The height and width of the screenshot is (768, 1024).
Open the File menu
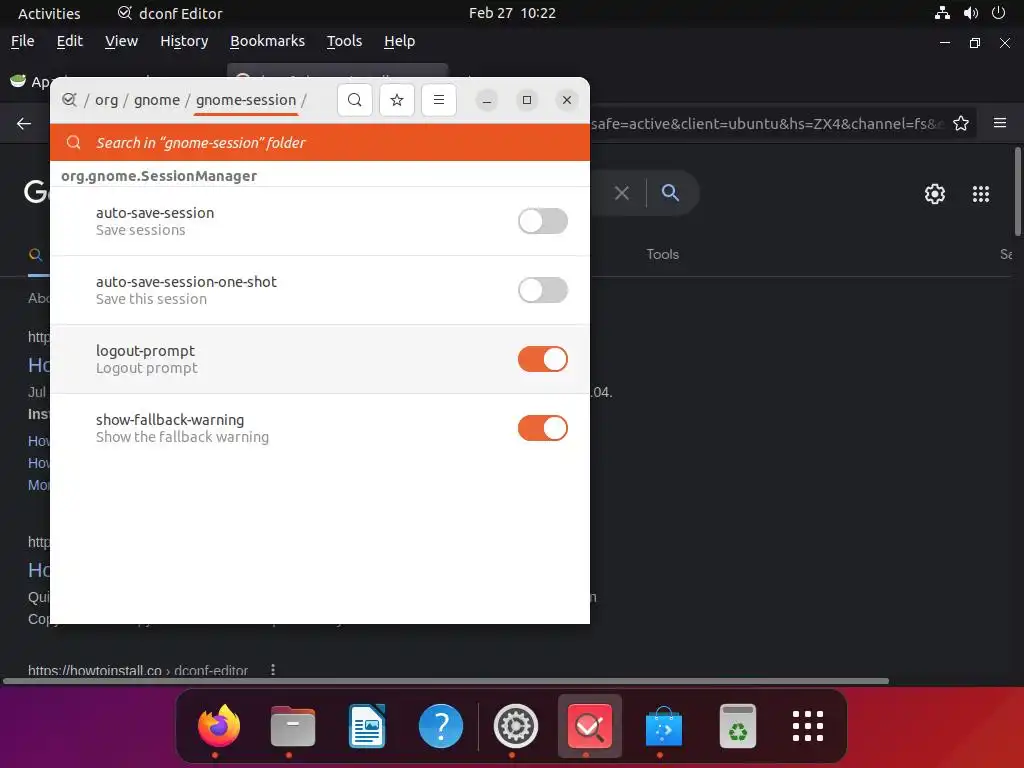(23, 41)
